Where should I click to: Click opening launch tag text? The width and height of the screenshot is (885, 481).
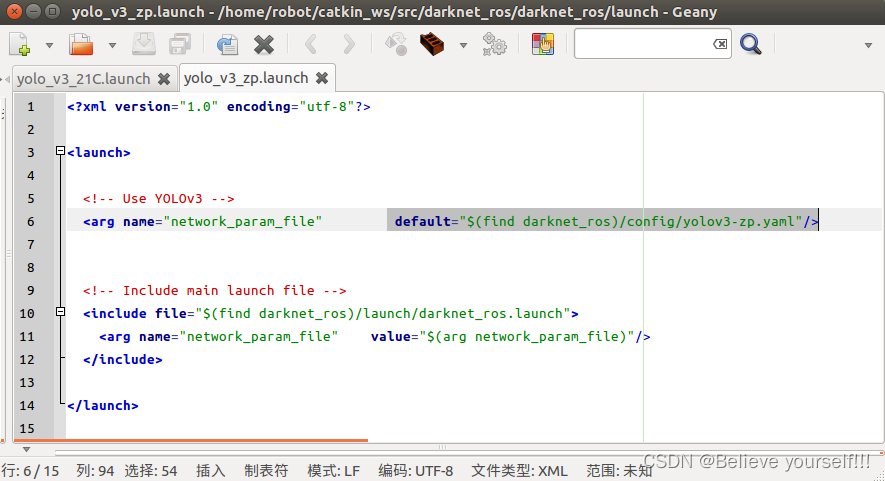coord(99,152)
